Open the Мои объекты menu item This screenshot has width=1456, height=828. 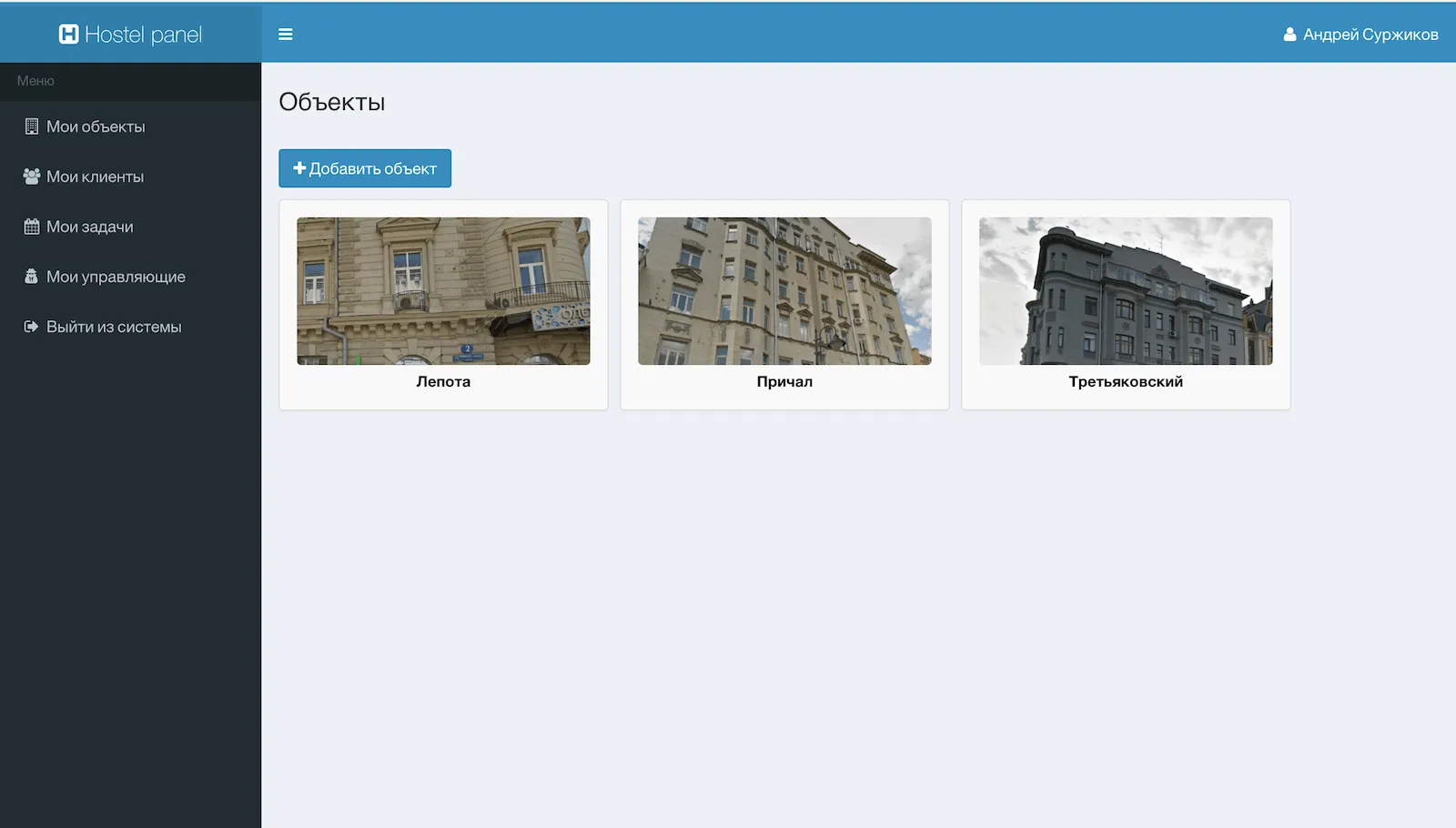96,126
